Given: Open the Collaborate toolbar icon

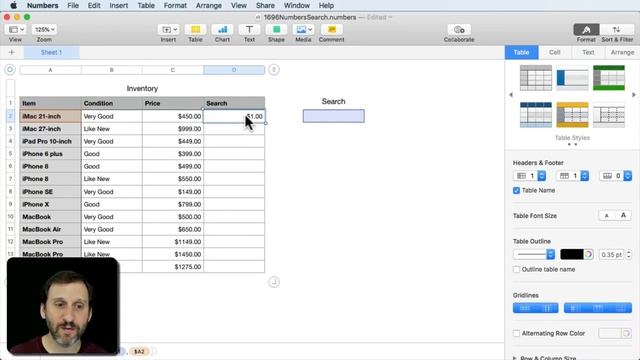Looking at the screenshot, I should pyautogui.click(x=459, y=30).
